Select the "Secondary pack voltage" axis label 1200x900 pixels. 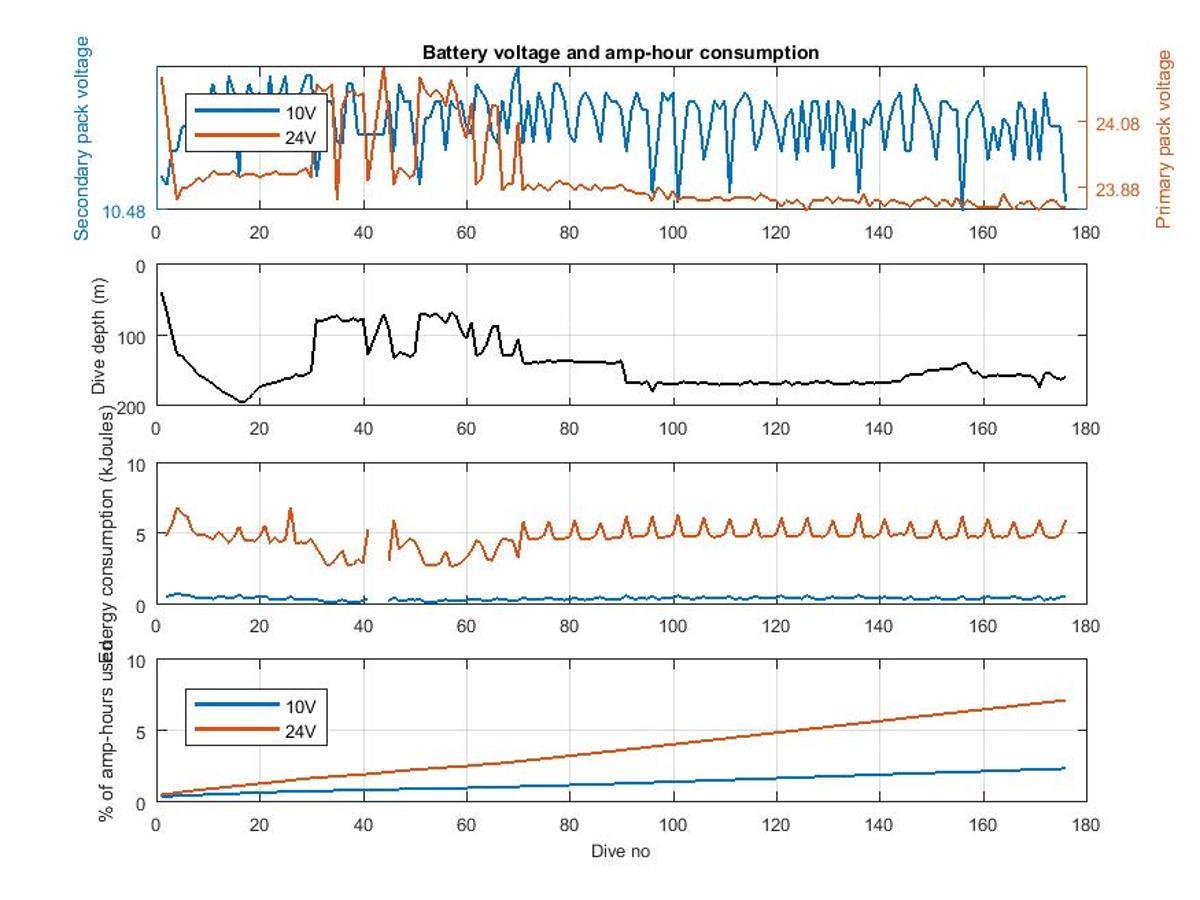(82, 138)
